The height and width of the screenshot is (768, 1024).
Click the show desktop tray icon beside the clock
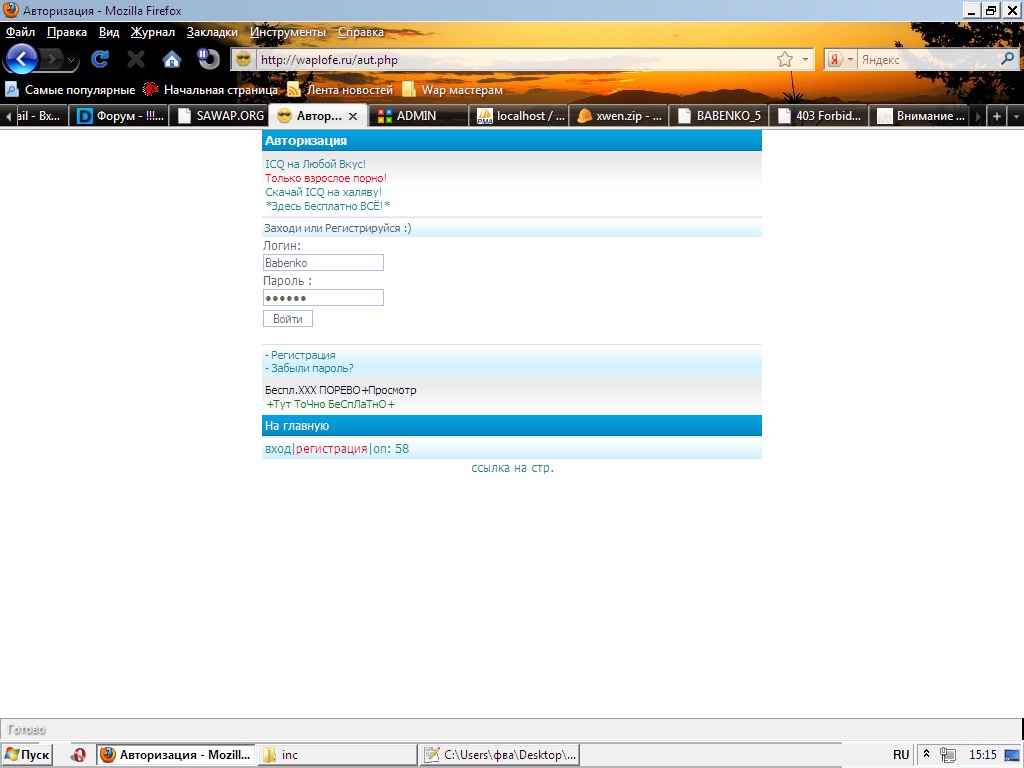(x=1012, y=755)
